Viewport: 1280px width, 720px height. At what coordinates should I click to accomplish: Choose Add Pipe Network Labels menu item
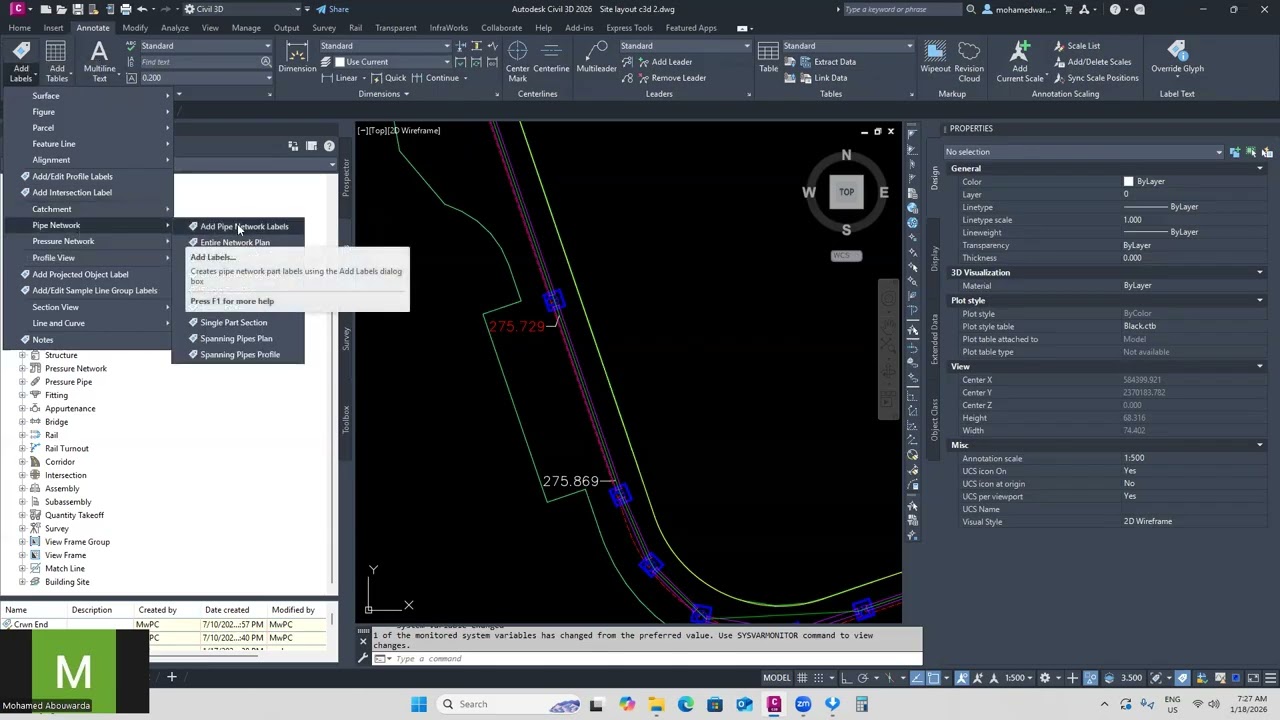tap(238, 227)
